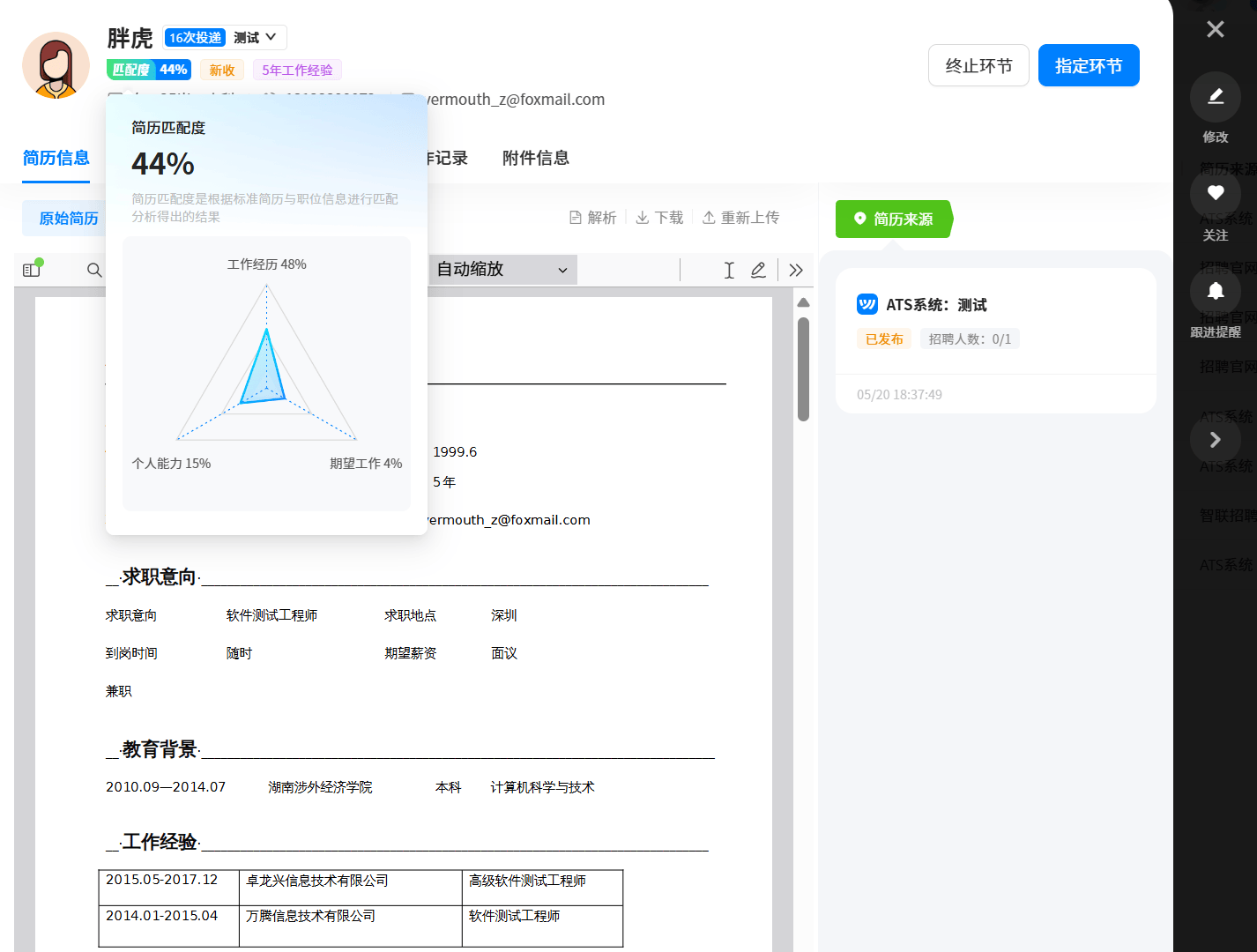Switch to the 简历信息 tab
The height and width of the screenshot is (952, 1257).
(56, 158)
